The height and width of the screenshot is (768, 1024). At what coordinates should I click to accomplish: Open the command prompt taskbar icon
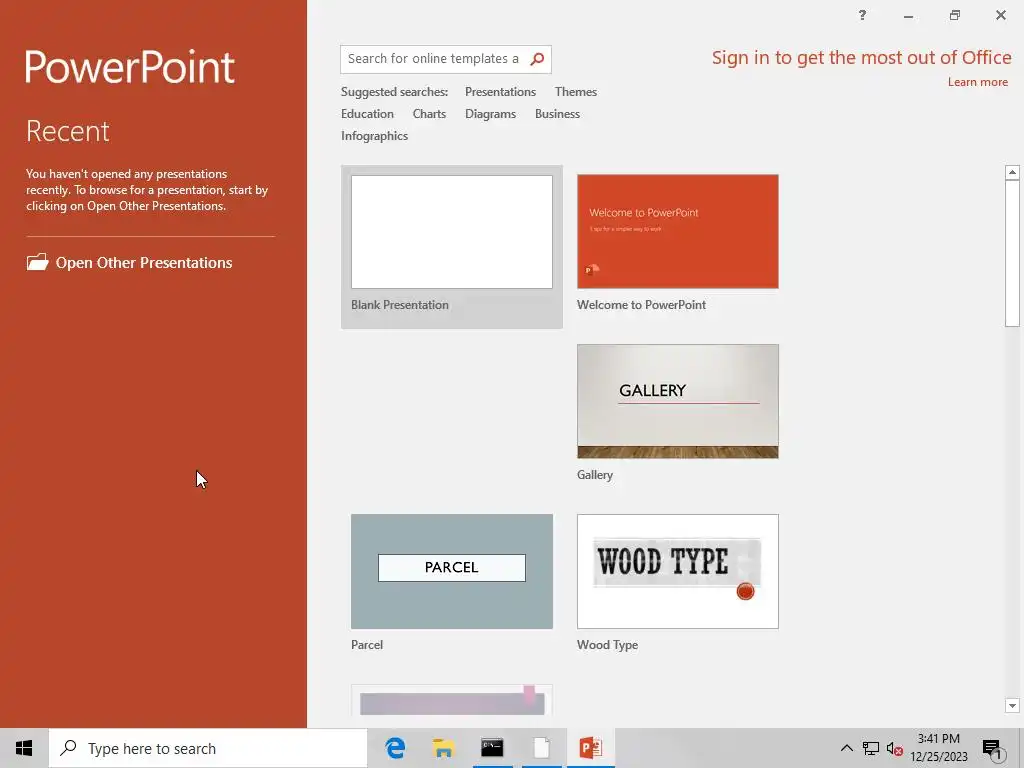[x=492, y=748]
